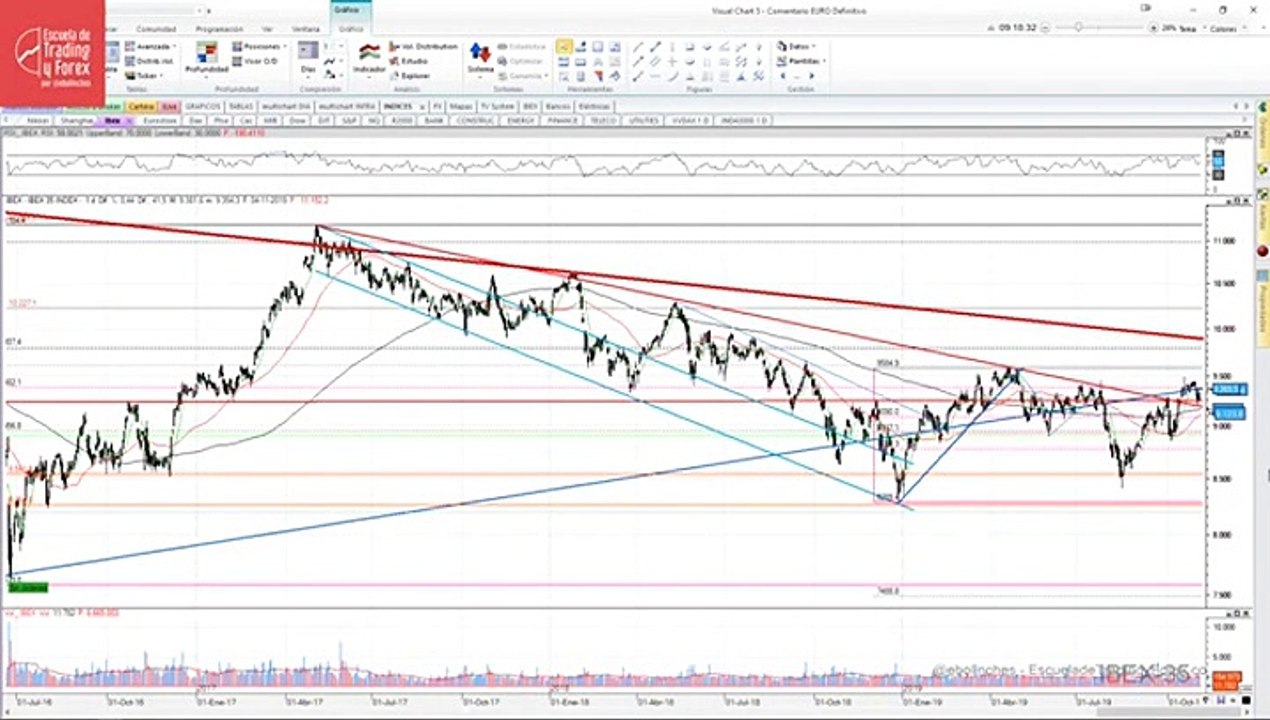Open the TABLAS workspace tab

pyautogui.click(x=240, y=106)
